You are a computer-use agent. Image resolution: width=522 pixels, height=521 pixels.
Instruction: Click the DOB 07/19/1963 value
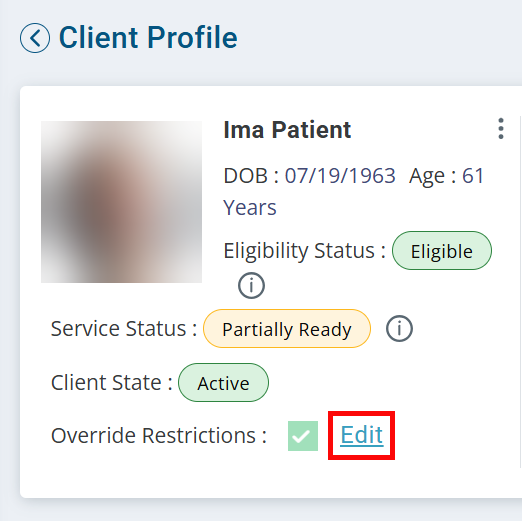pyautogui.click(x=340, y=176)
